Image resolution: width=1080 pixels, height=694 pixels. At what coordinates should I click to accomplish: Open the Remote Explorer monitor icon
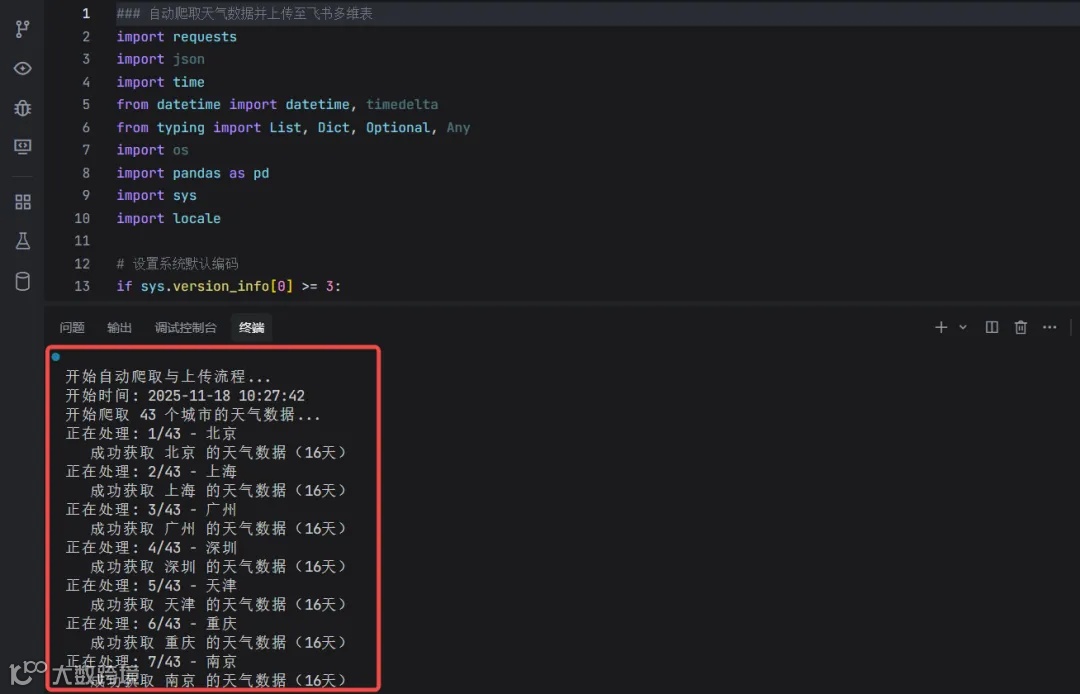pos(23,147)
